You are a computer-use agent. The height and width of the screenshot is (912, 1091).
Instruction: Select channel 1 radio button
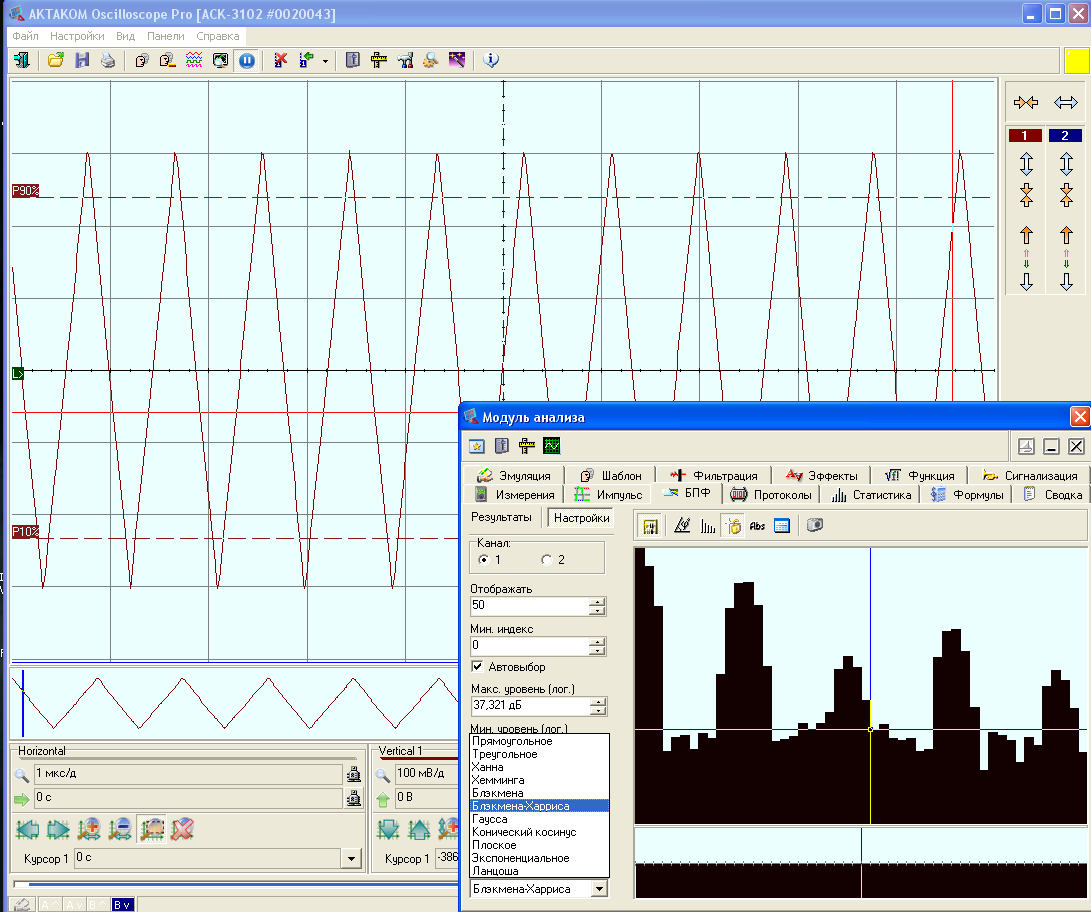point(484,559)
